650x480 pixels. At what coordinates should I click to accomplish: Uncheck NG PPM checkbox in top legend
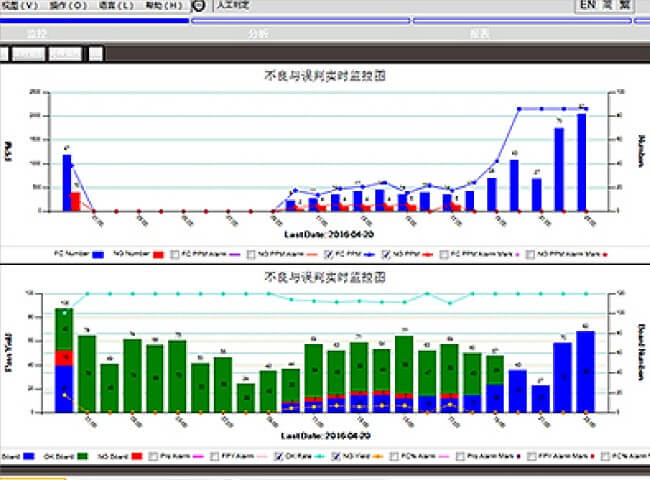[385, 256]
